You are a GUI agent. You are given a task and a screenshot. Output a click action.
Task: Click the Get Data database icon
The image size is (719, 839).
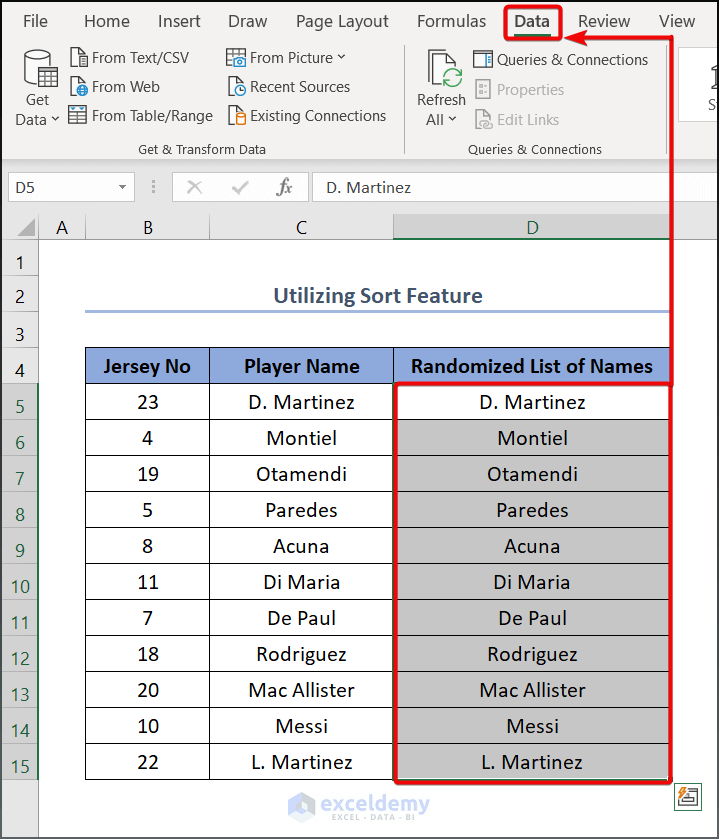41,68
